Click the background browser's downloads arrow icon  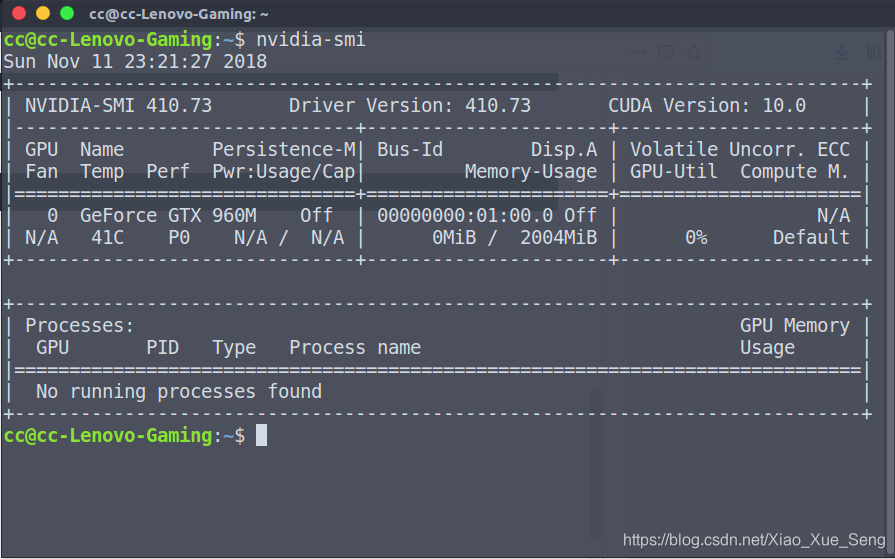pos(841,53)
